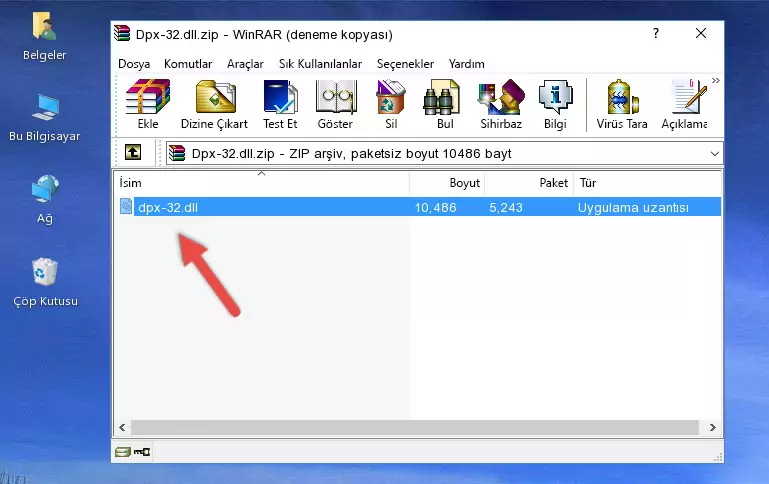Click the 10,486 size value
The image size is (769, 484).
click(x=436, y=207)
